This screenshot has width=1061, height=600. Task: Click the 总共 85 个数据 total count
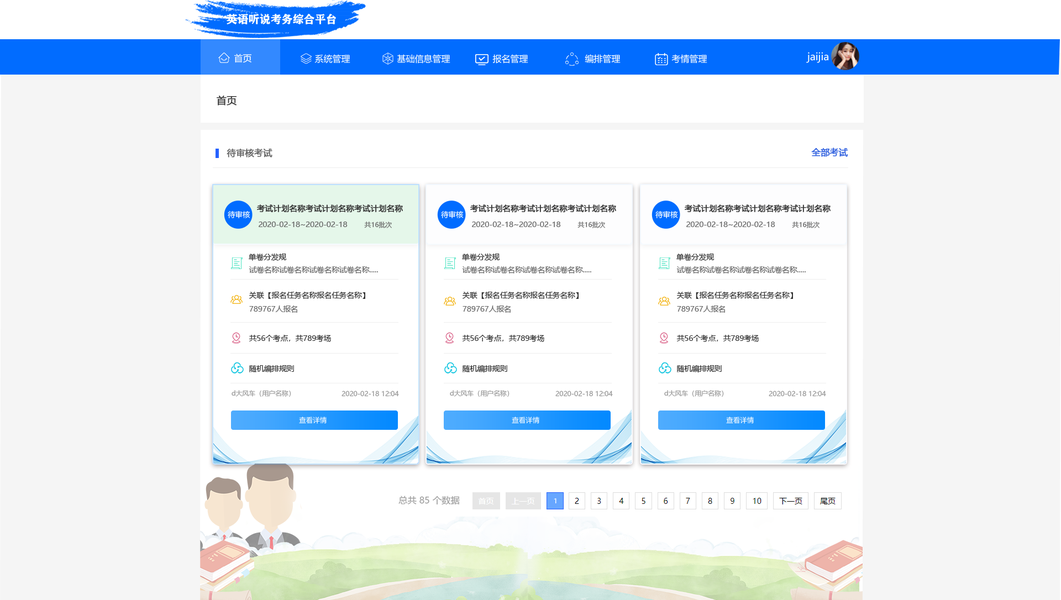click(429, 501)
